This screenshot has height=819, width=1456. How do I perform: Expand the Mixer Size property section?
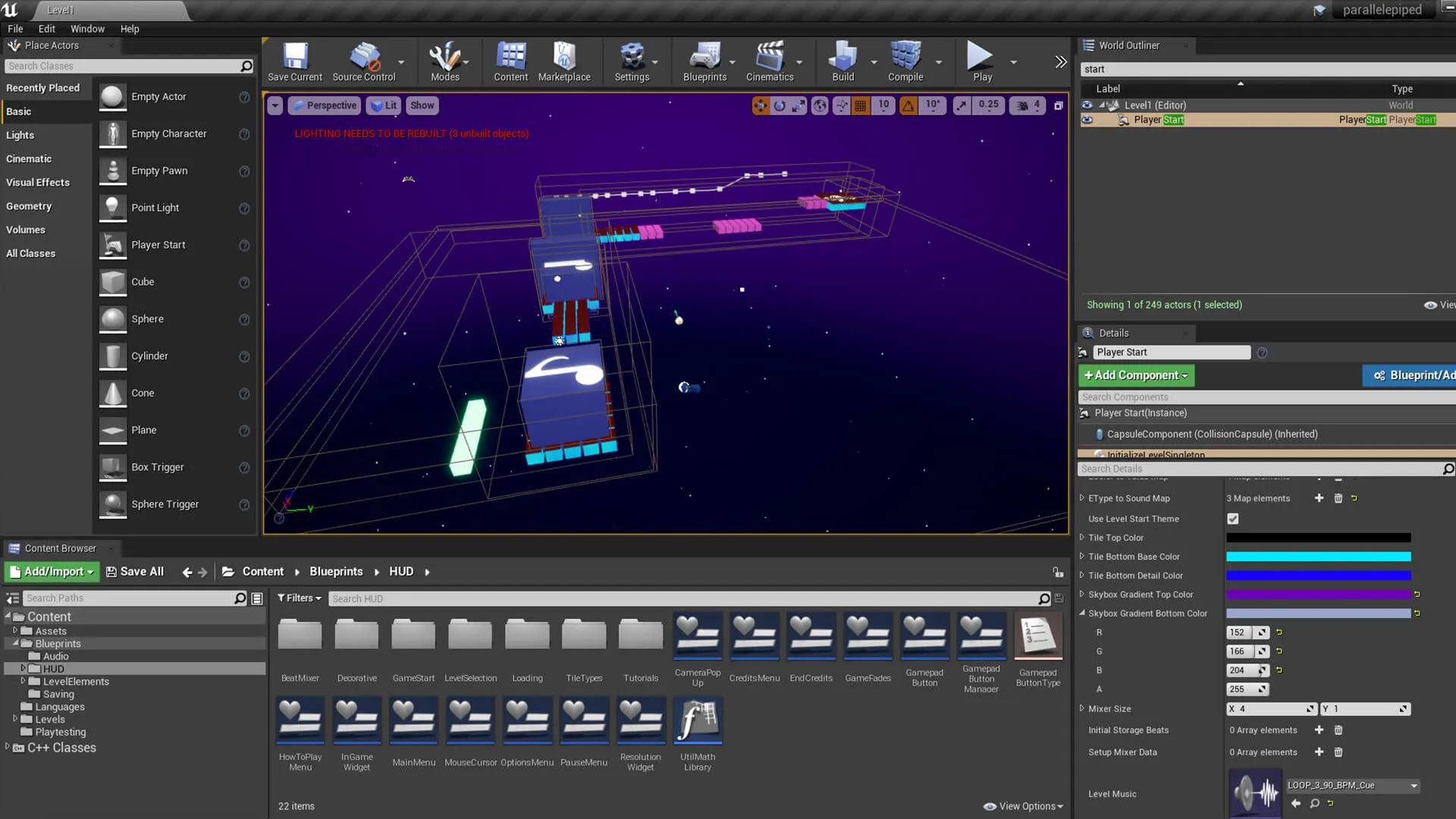1083,708
